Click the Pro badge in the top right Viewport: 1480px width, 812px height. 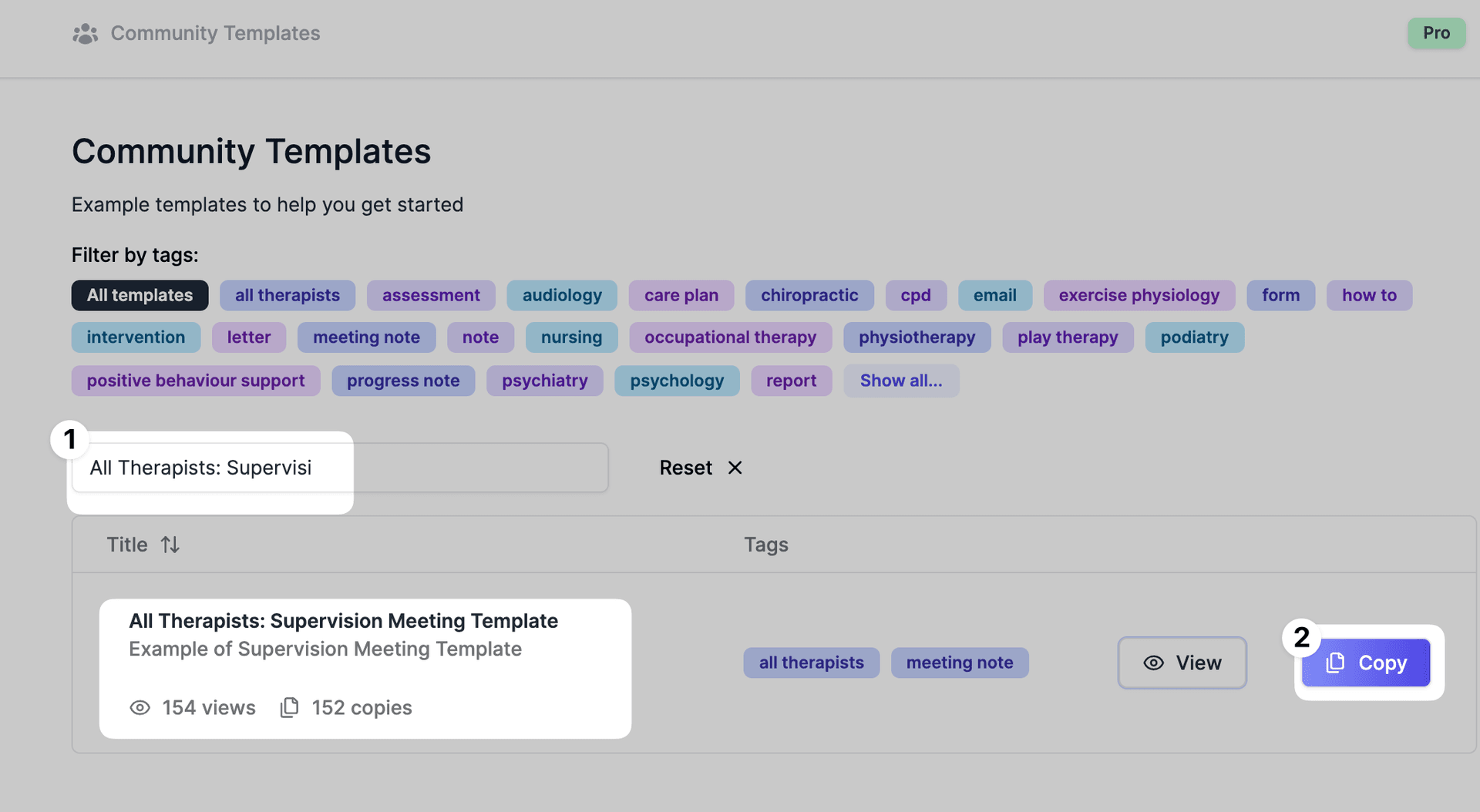[x=1435, y=33]
